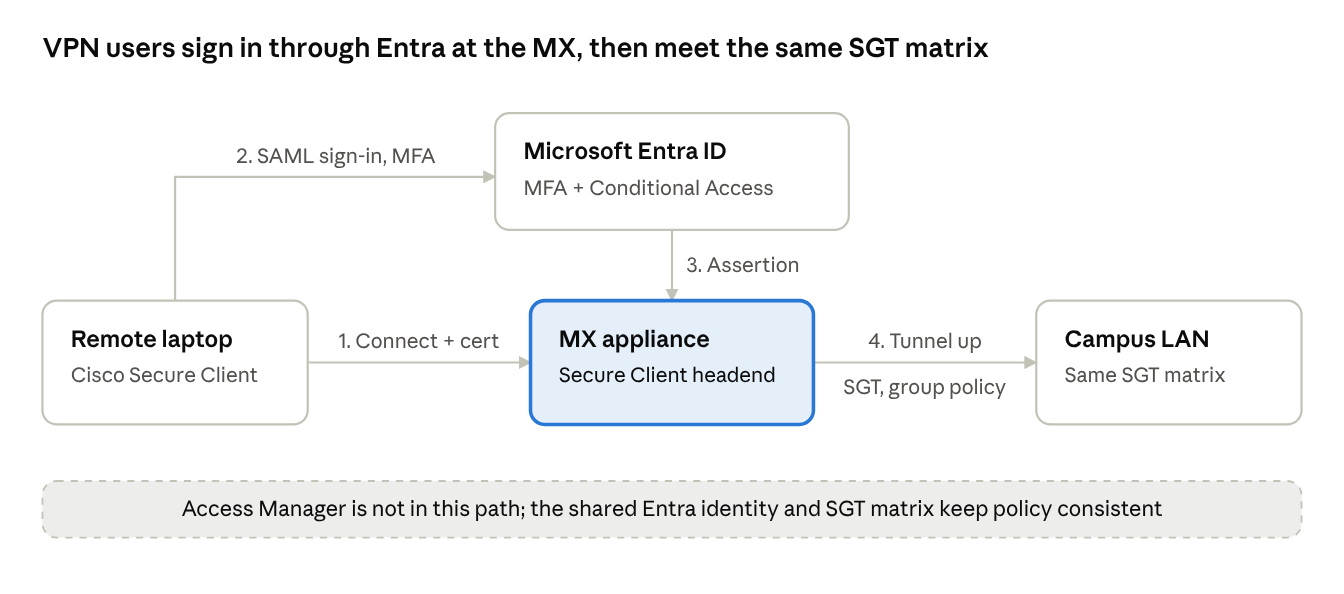Click the Access Manager note banner

click(x=672, y=509)
